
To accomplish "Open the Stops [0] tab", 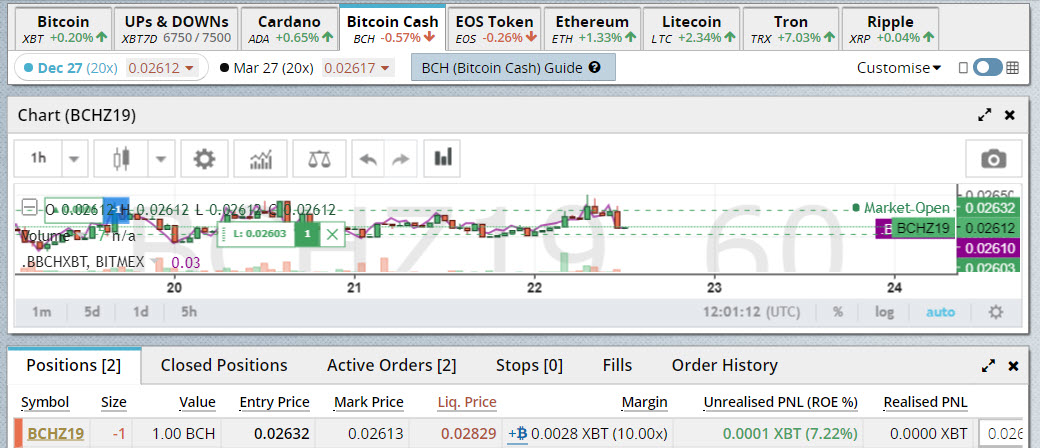I will pyautogui.click(x=529, y=366).
